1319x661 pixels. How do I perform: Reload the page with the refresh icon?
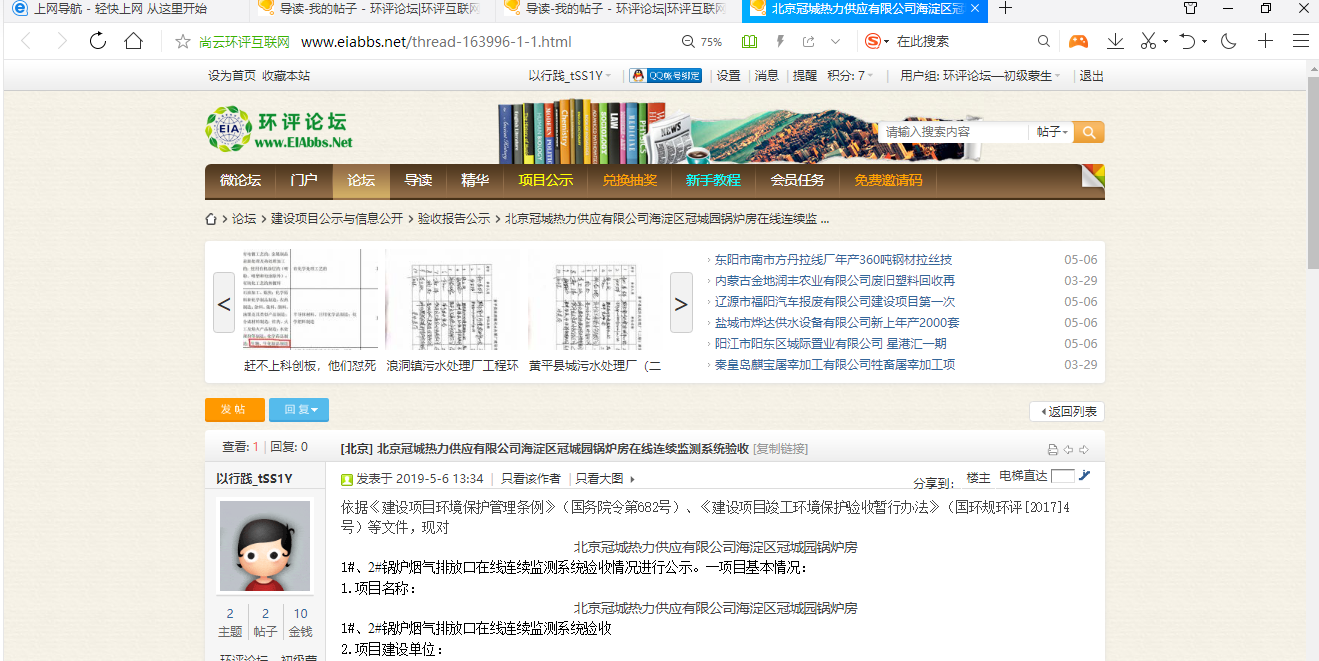[x=98, y=41]
